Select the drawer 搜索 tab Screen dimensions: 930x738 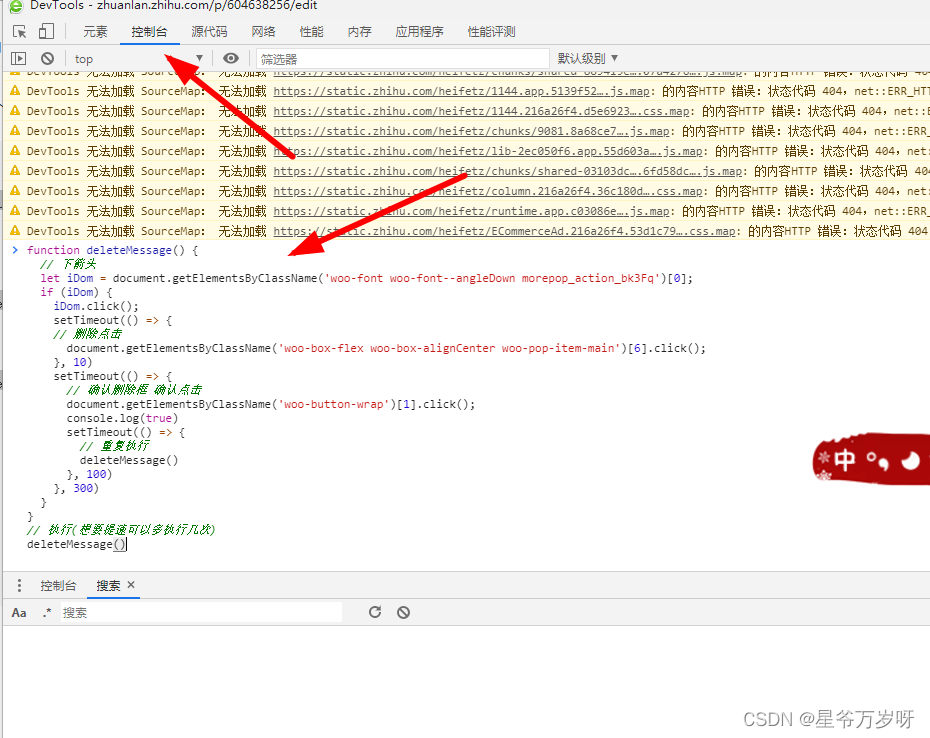(x=109, y=586)
